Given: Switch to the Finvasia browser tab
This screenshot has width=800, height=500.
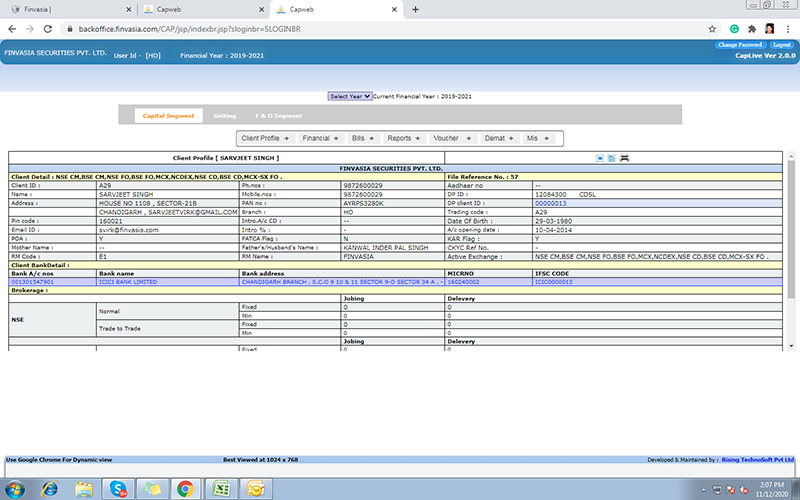Looking at the screenshot, I should (69, 9).
